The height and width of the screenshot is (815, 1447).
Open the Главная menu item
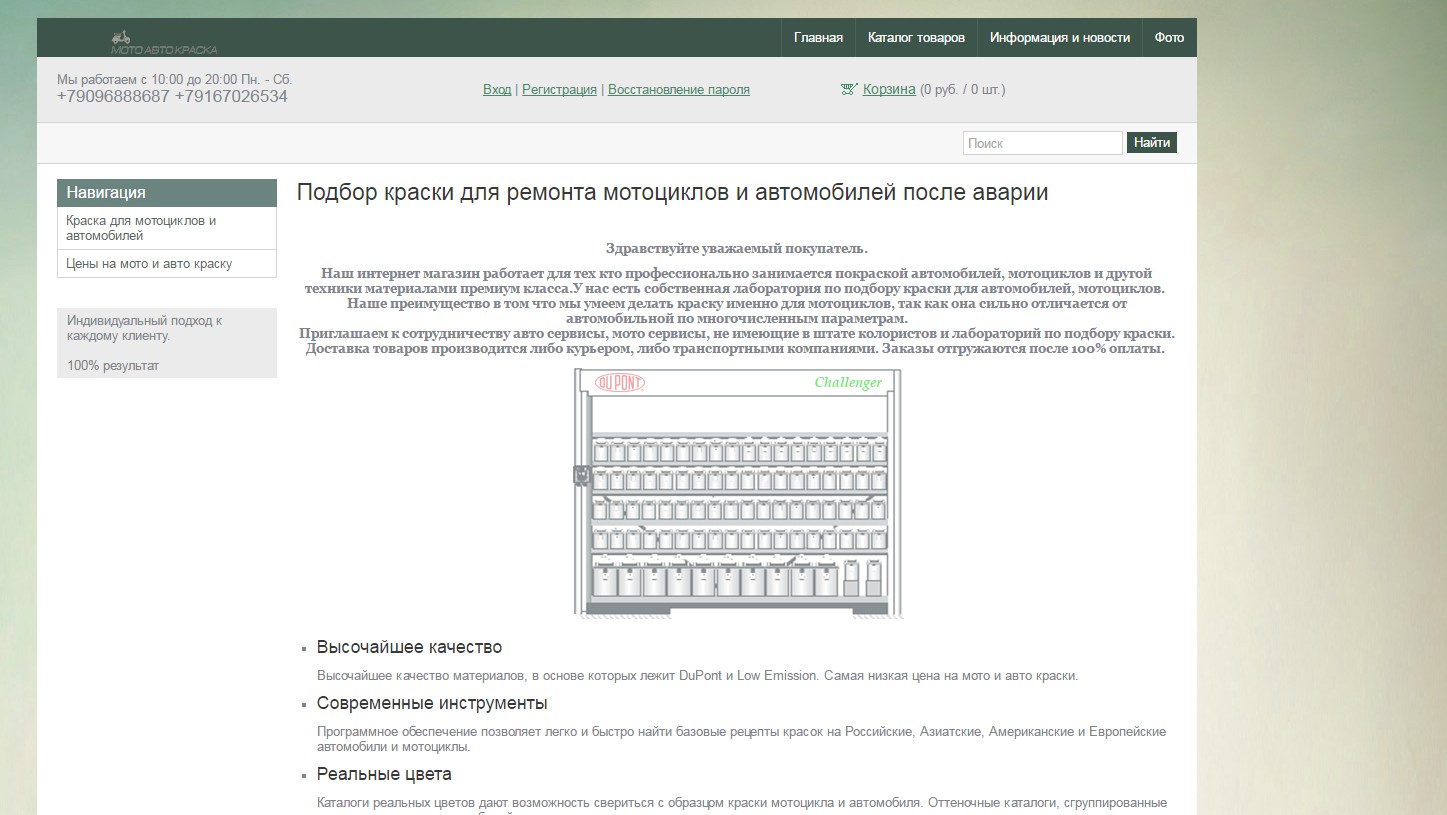818,38
